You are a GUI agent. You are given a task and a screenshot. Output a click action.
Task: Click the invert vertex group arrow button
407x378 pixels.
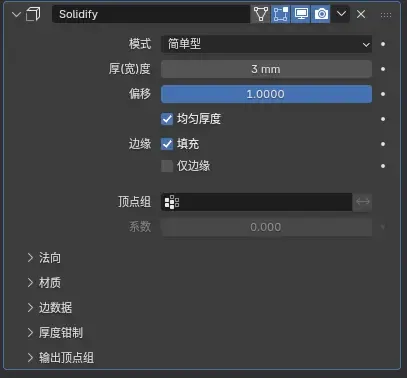pyautogui.click(x=362, y=202)
